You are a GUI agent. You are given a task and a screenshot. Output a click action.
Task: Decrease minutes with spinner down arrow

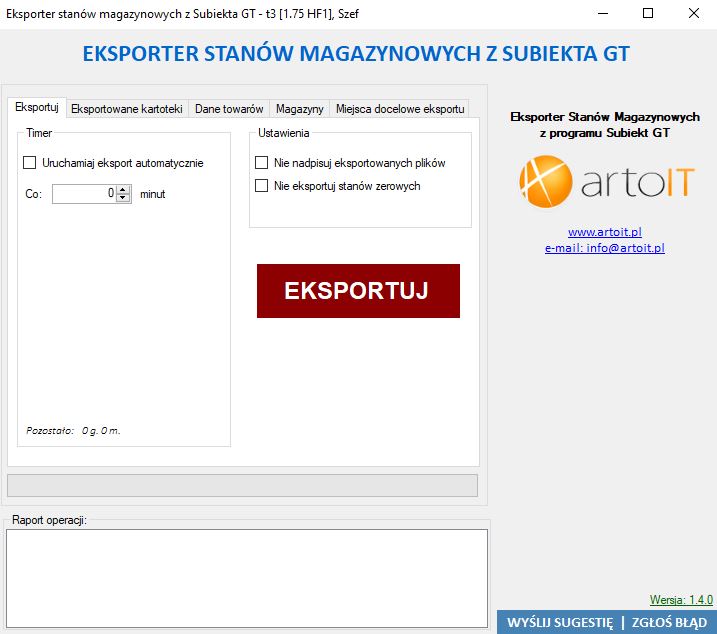124,198
